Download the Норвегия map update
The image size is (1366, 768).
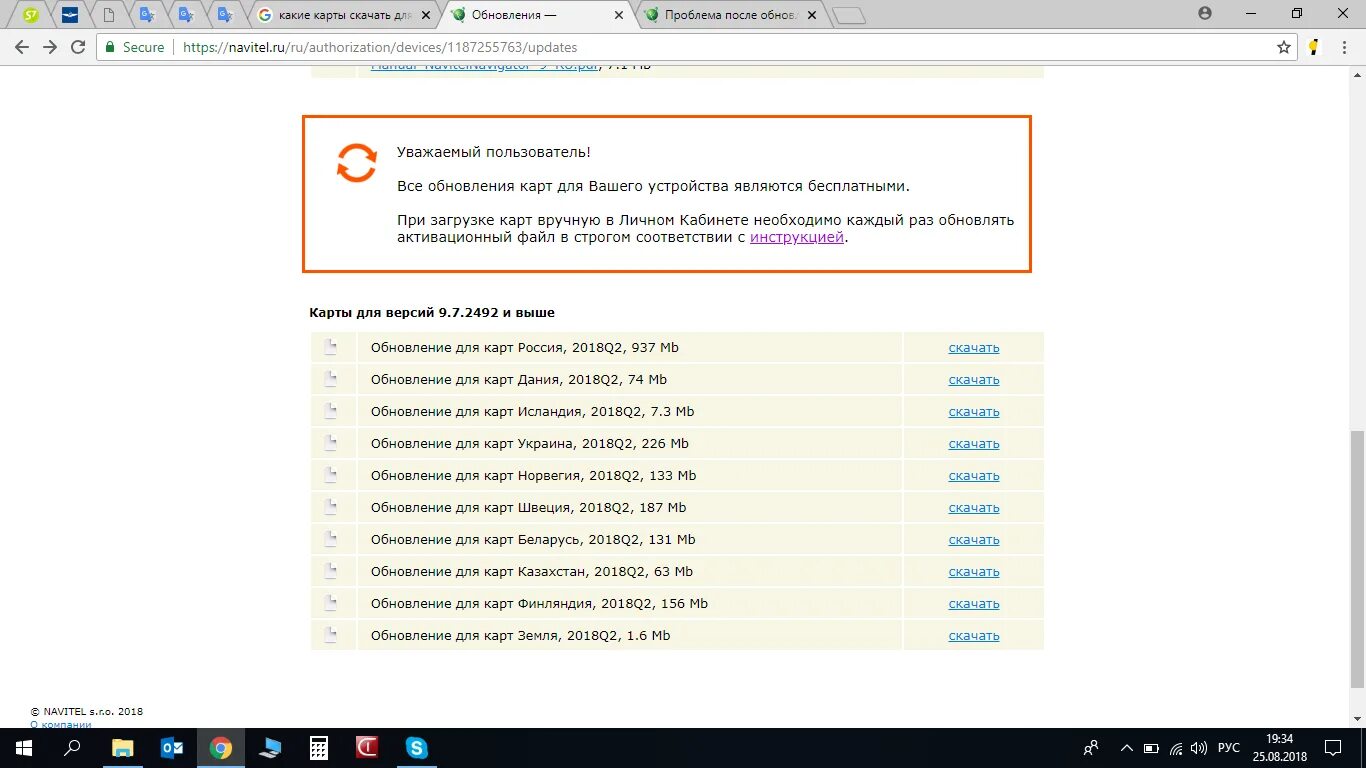(x=974, y=476)
